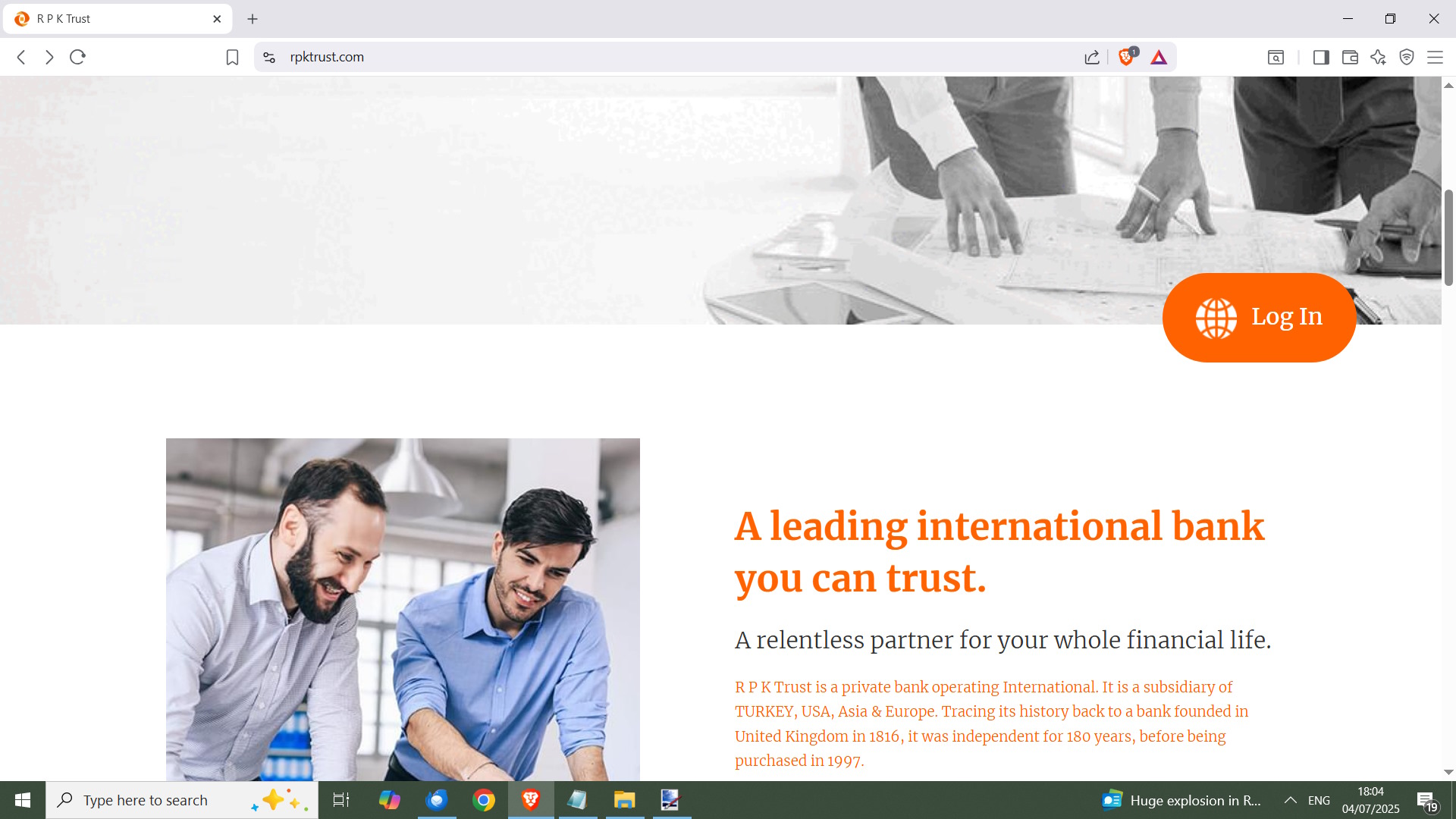The width and height of the screenshot is (1456, 819).
Task: Open Leo AI assistant sparkle icon
Action: tap(1379, 58)
